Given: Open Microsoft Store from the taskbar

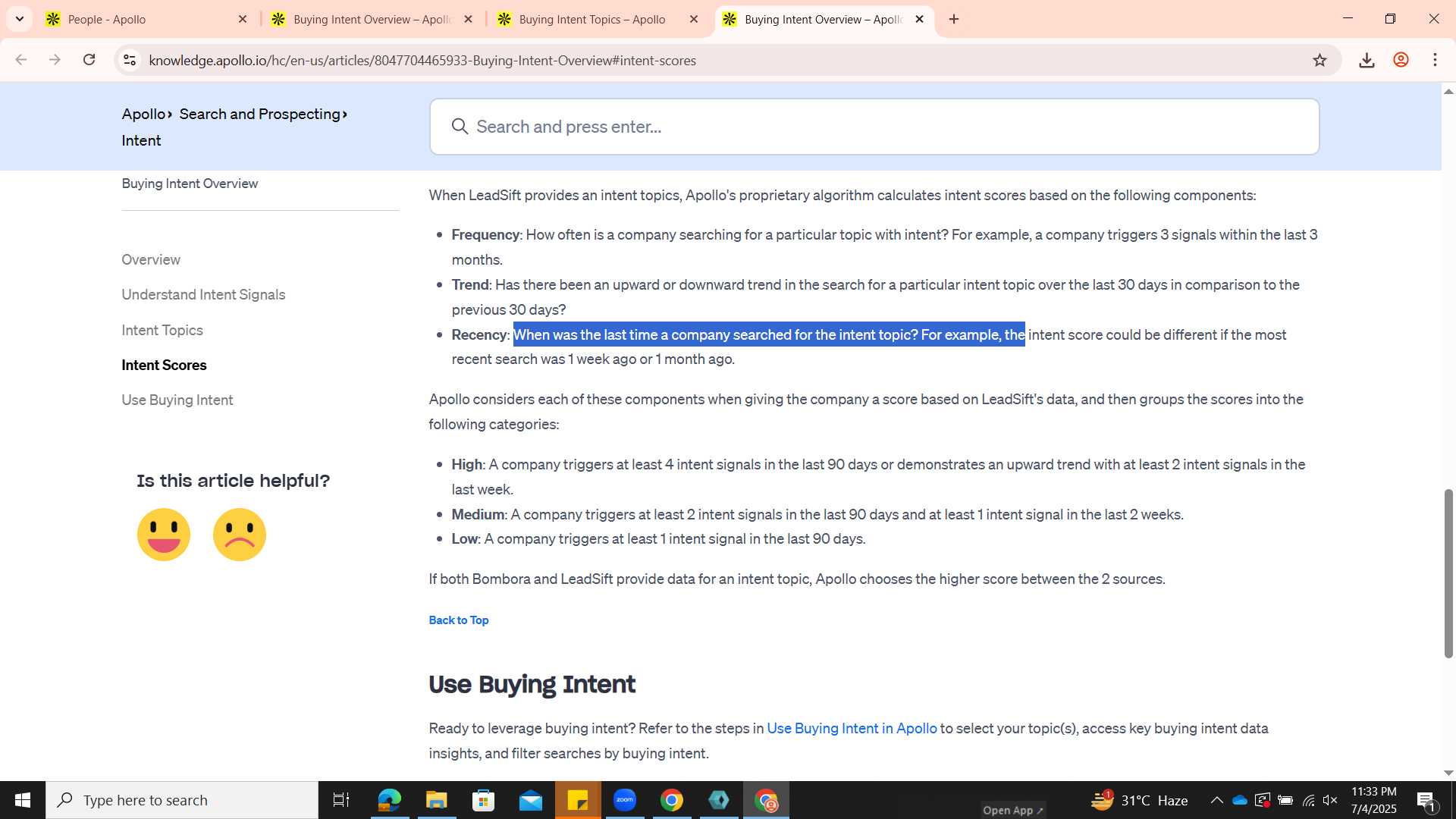Looking at the screenshot, I should coord(483,800).
